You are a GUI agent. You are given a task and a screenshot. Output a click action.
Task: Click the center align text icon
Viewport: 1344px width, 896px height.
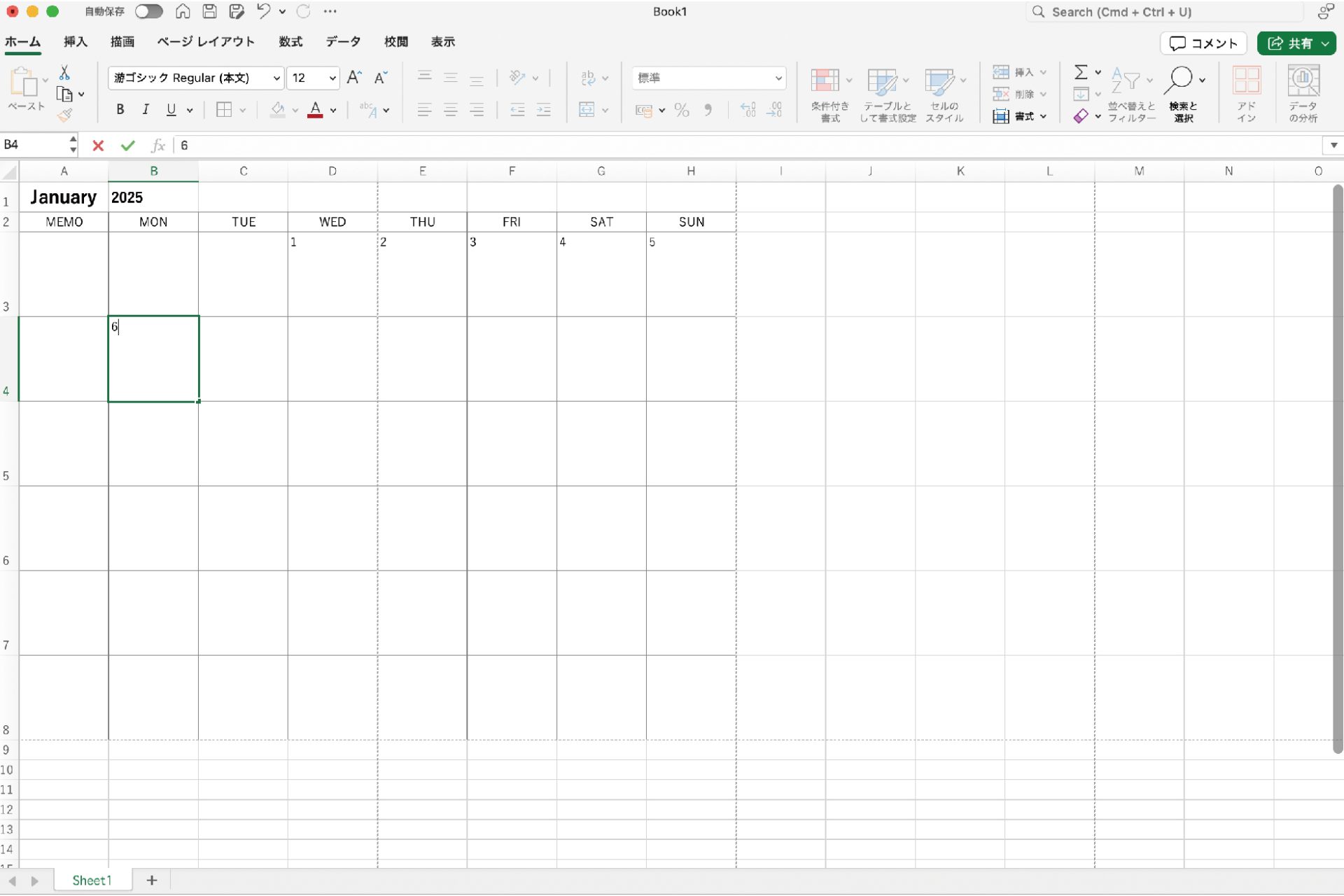pos(450,110)
